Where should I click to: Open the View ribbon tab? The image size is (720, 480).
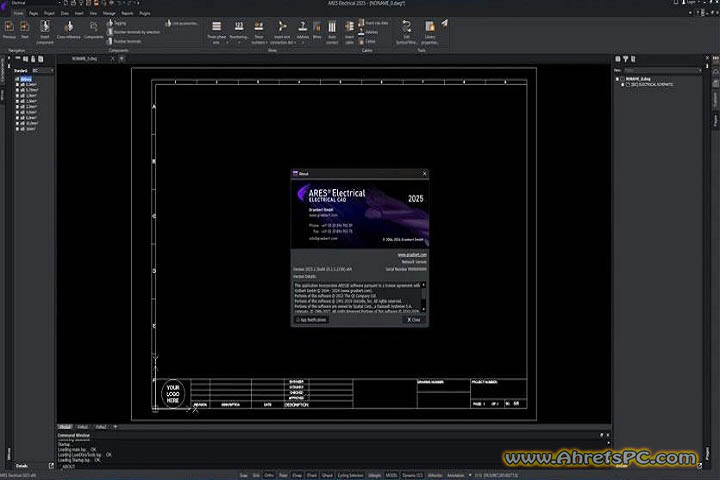93,13
